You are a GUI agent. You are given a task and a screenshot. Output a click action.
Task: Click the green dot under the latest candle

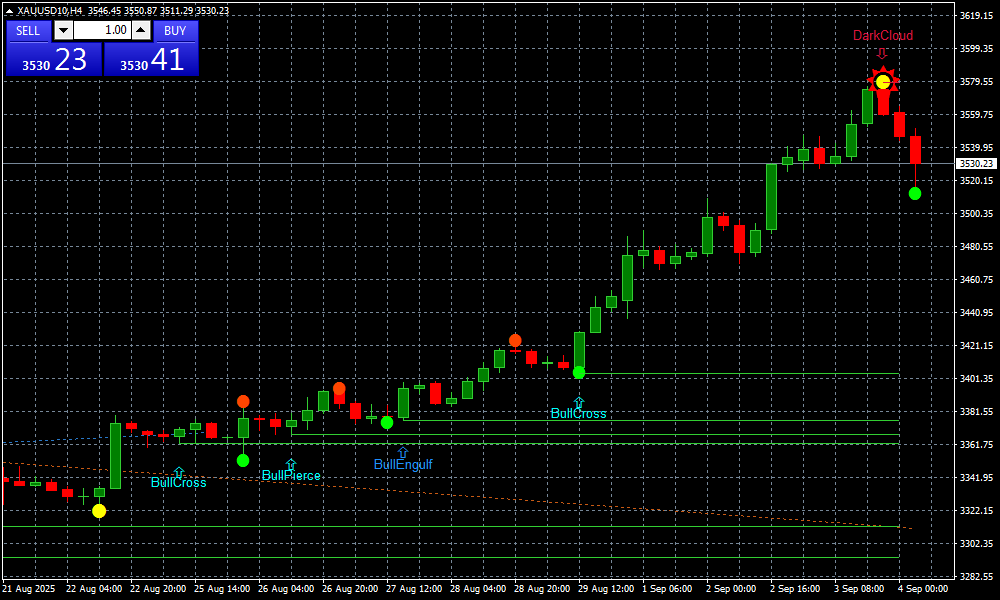click(915, 193)
